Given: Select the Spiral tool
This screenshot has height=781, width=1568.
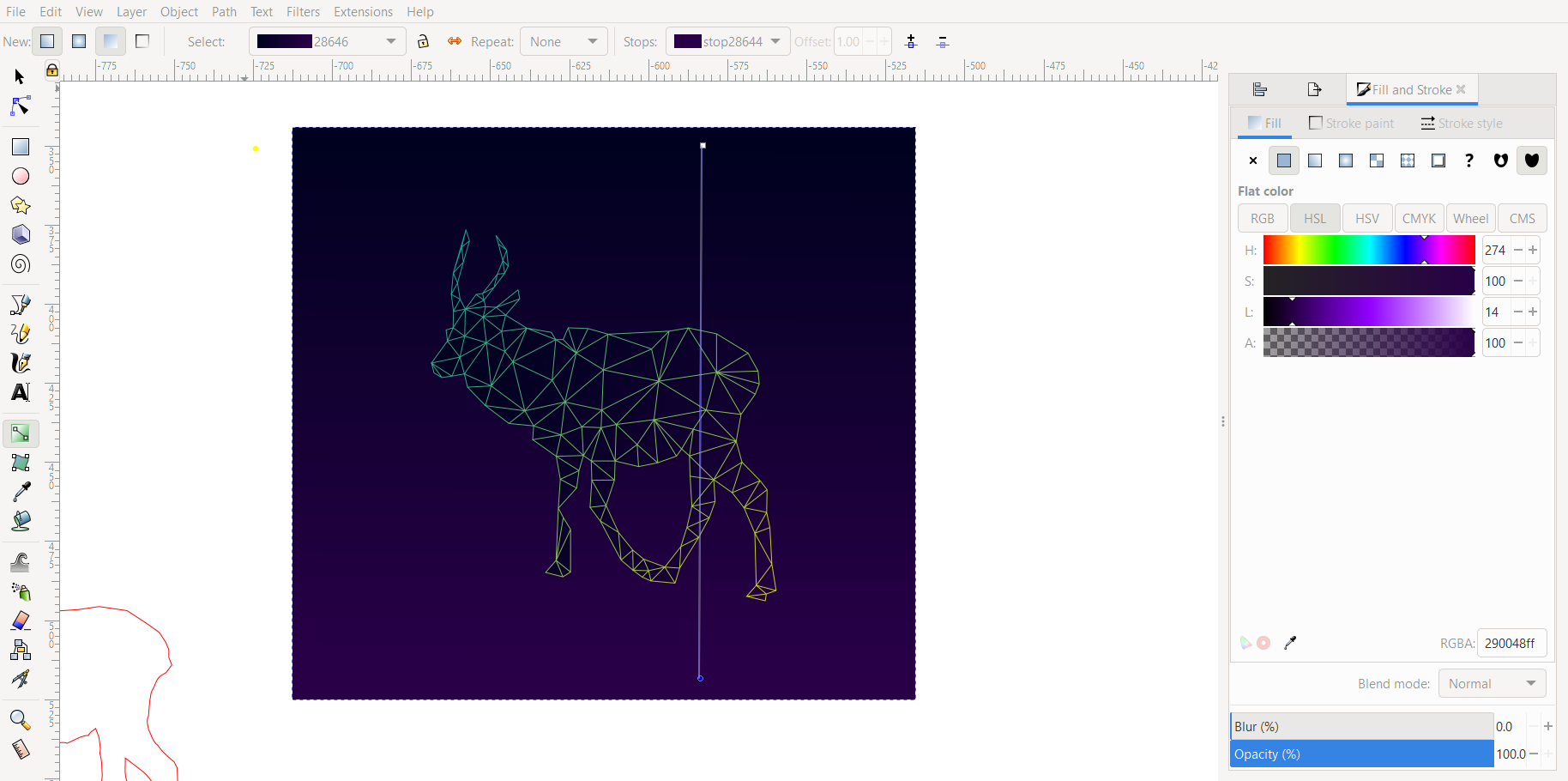Looking at the screenshot, I should (19, 263).
